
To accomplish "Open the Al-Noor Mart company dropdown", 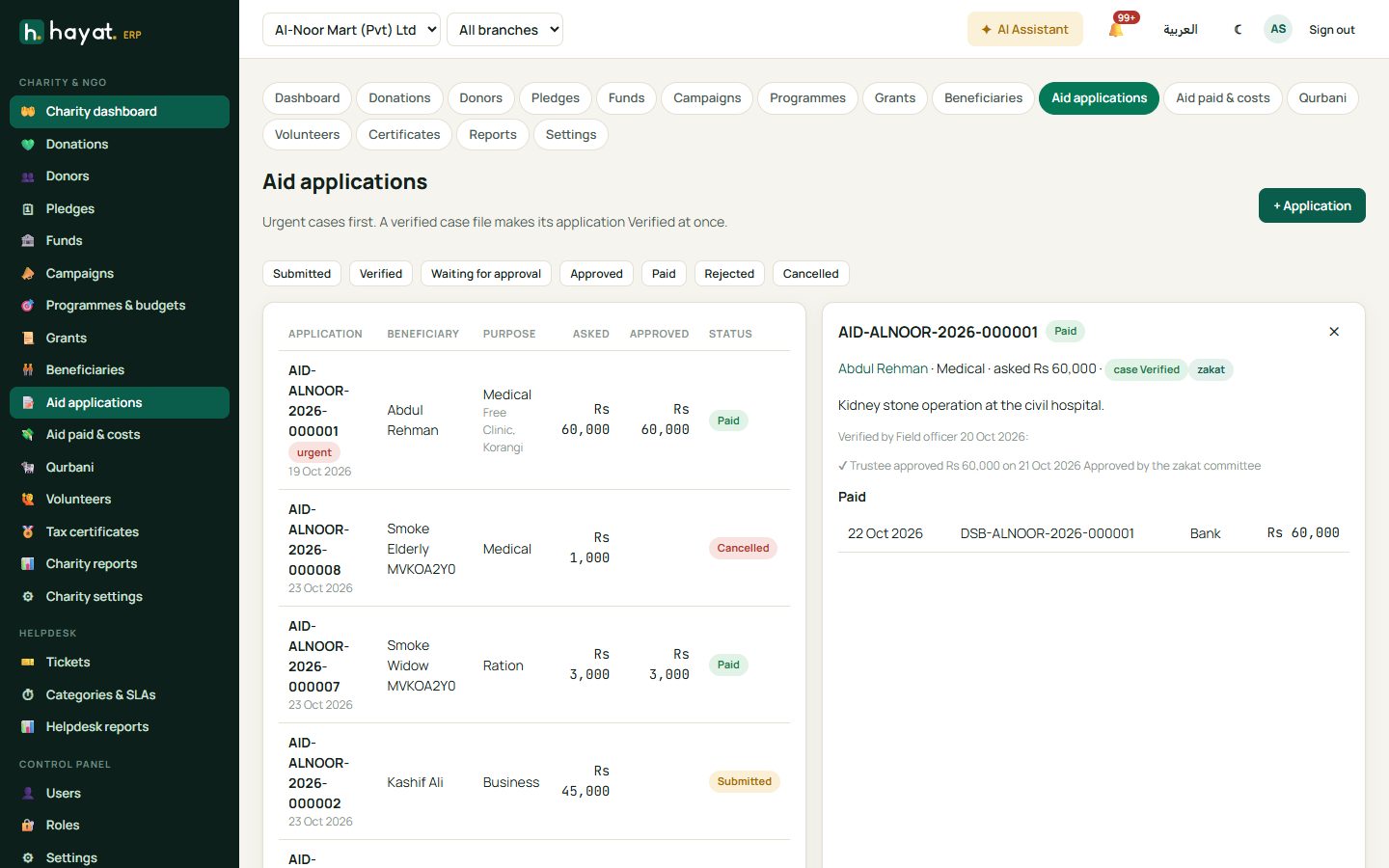I will pyautogui.click(x=351, y=30).
